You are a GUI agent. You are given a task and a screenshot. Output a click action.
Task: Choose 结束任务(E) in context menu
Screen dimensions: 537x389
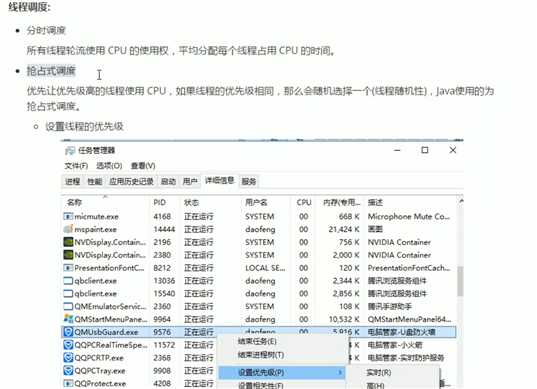[x=257, y=341]
